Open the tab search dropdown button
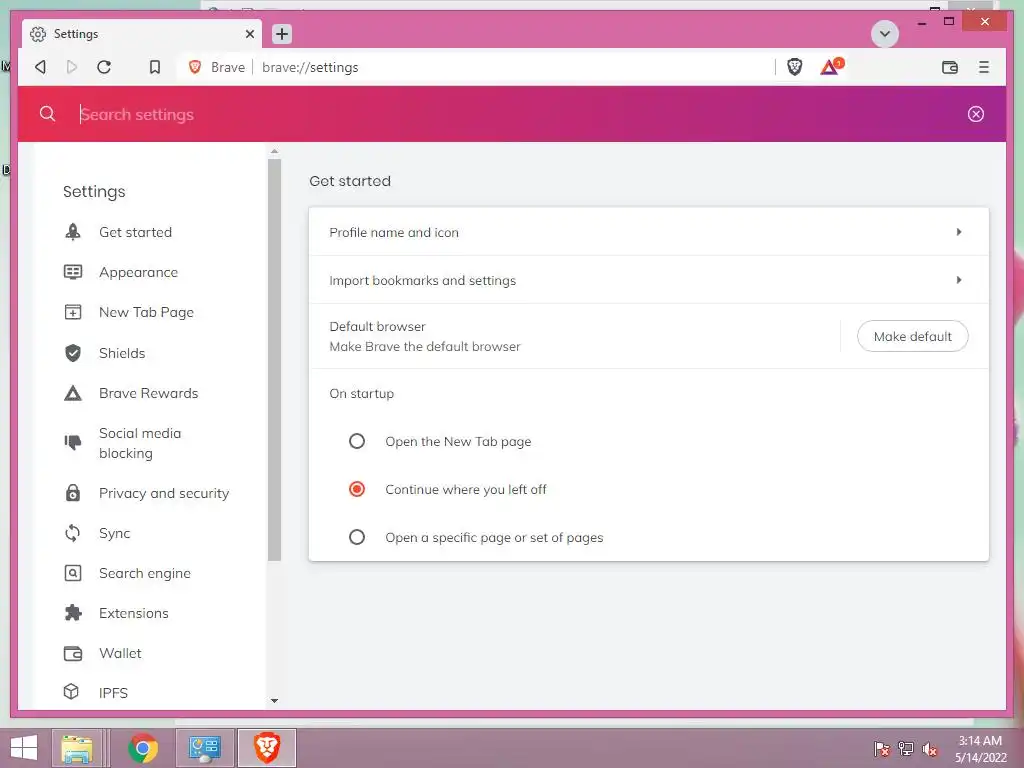The image size is (1024, 768). pyautogui.click(x=885, y=34)
